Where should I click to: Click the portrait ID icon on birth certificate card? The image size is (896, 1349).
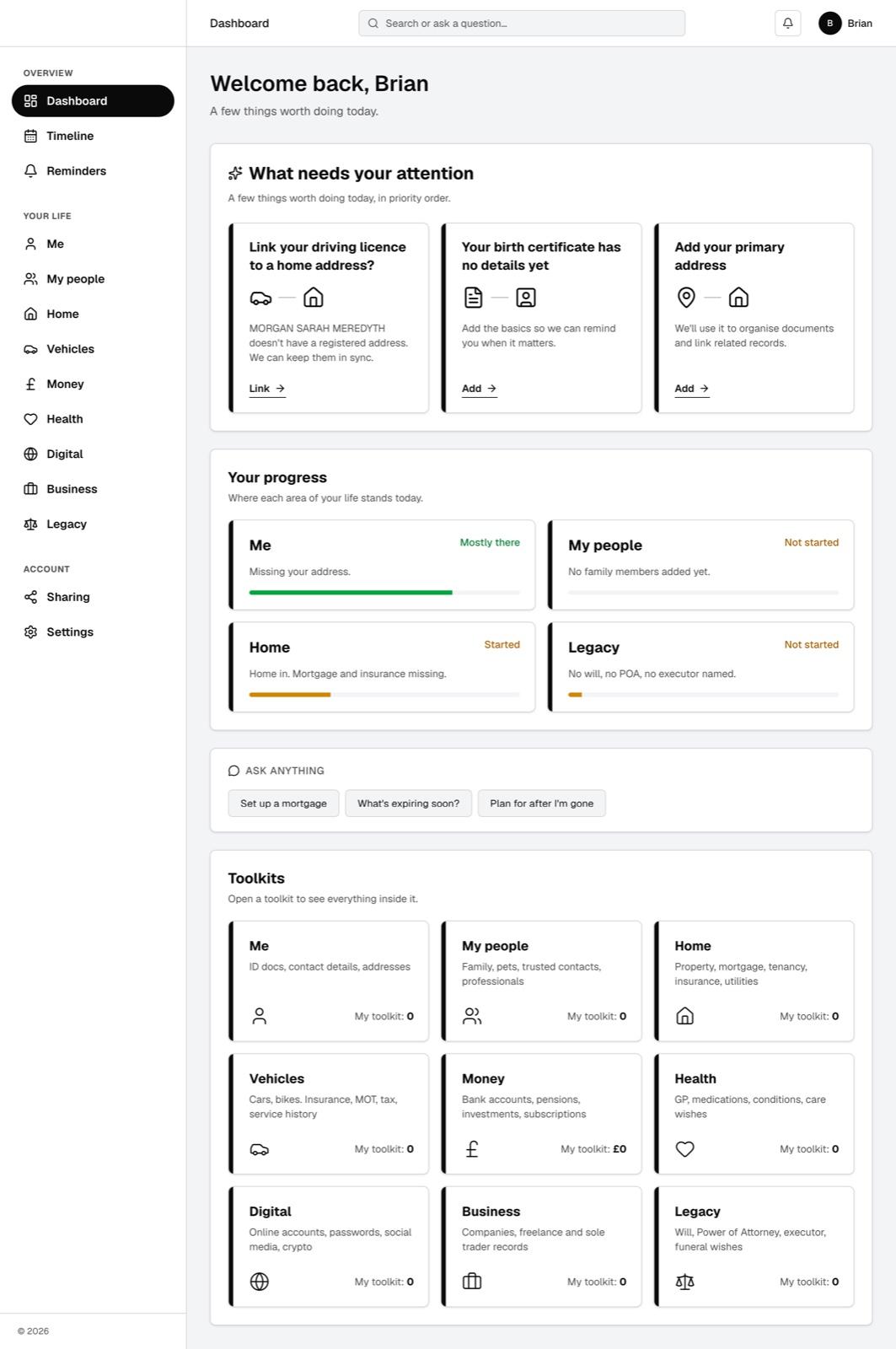[x=526, y=298]
